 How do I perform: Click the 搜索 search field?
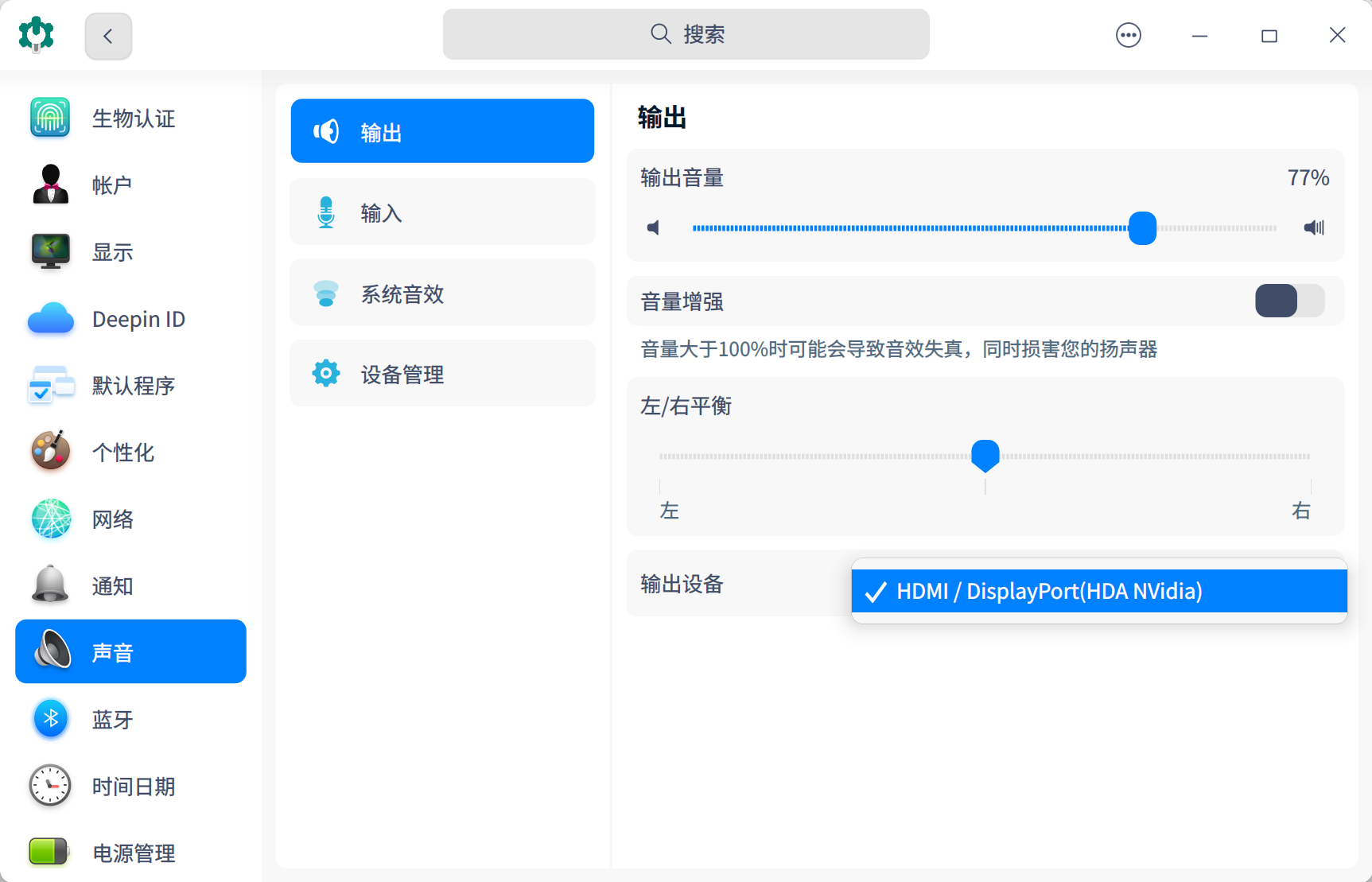(686, 34)
